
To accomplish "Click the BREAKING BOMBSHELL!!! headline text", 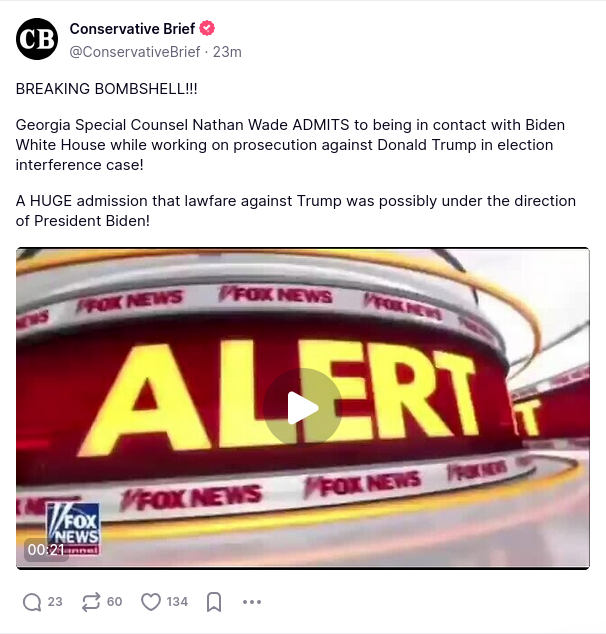I will (x=106, y=89).
